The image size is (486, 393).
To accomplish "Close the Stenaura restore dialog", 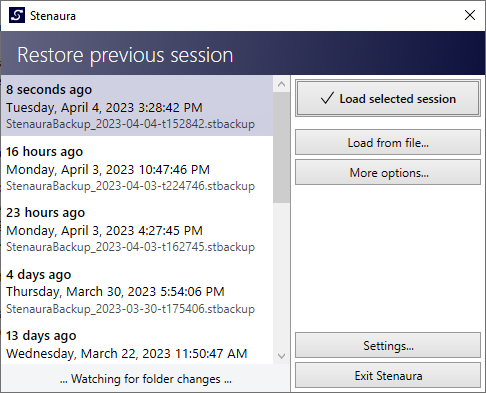I will pos(470,15).
